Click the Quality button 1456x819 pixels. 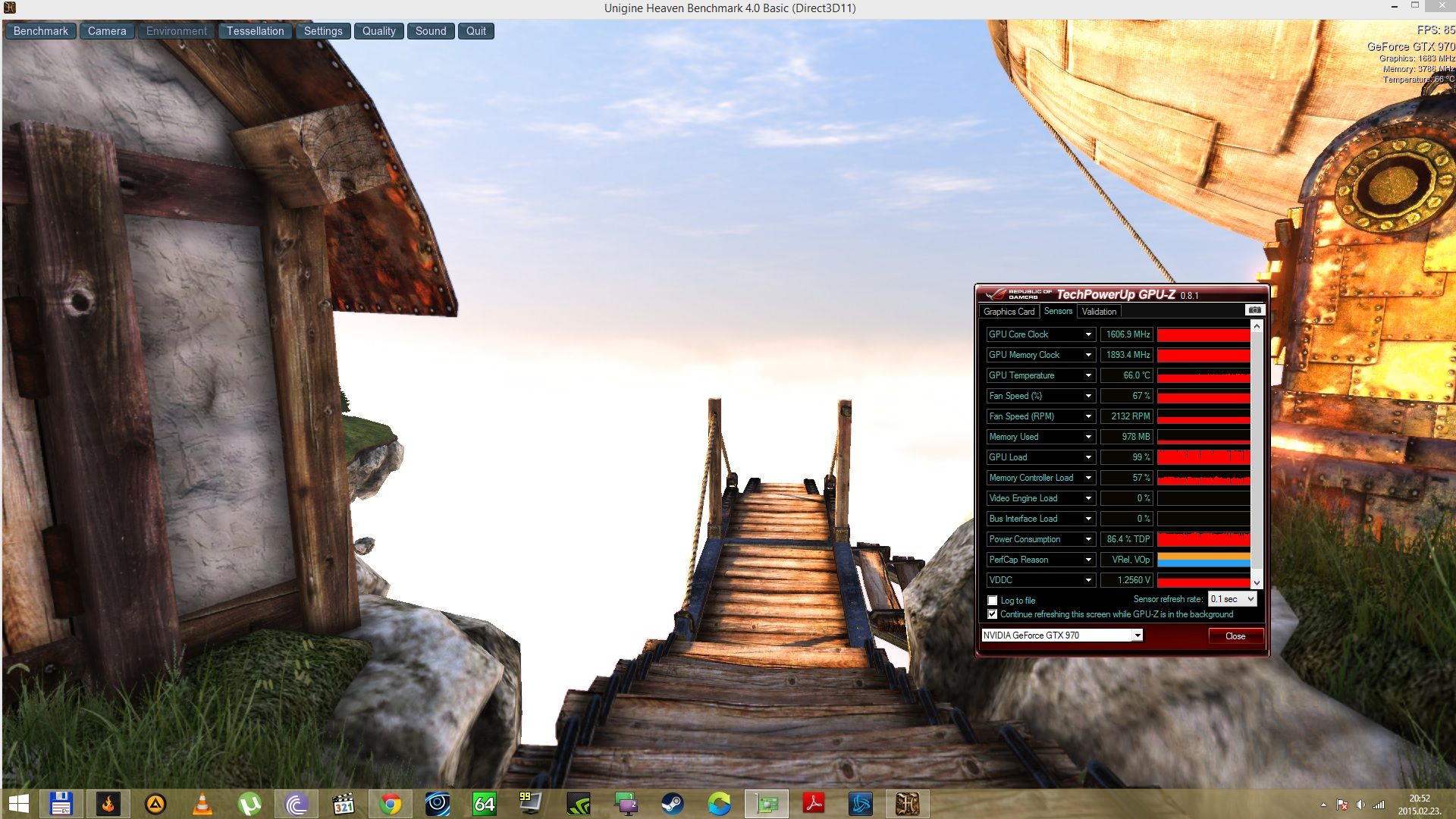[x=378, y=31]
